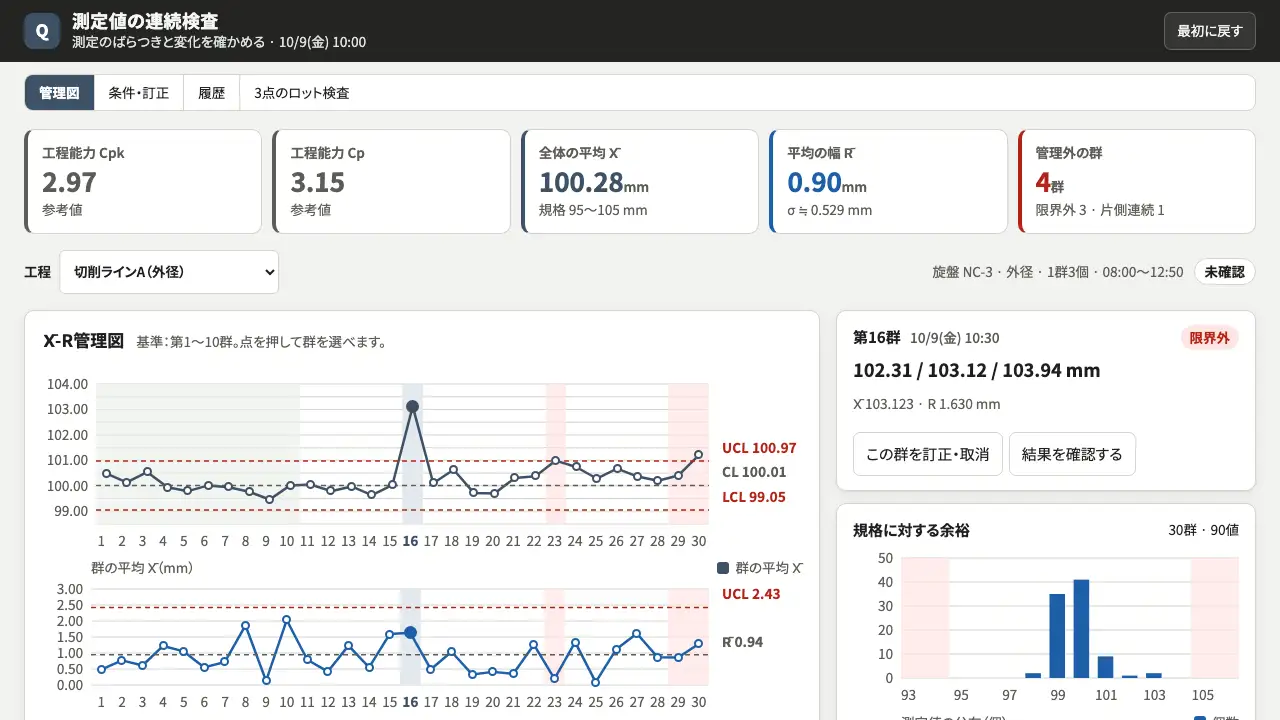Select the histogram bar at 99
Image resolution: width=1280 pixels, height=720 pixels.
tap(1057, 636)
